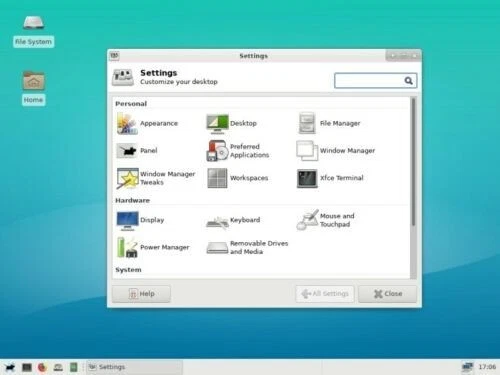Open Window Manager settings icon
Viewport: 500px width, 375px height.
pyautogui.click(x=307, y=151)
